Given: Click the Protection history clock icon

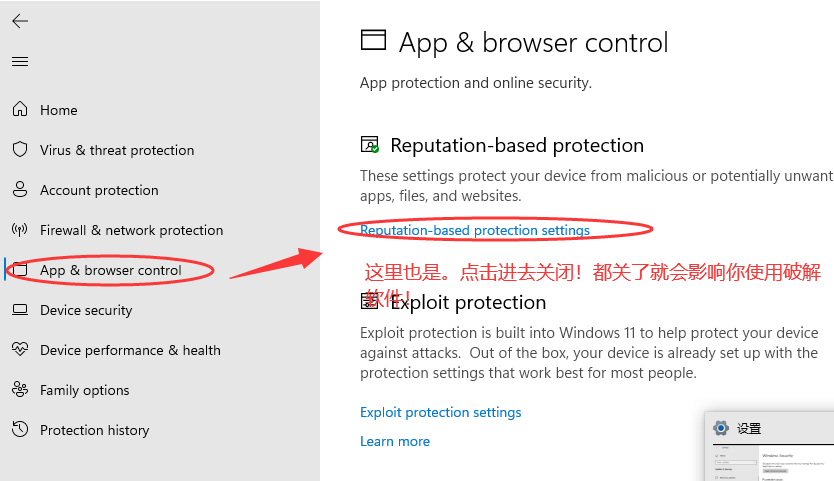Looking at the screenshot, I should click(20, 430).
